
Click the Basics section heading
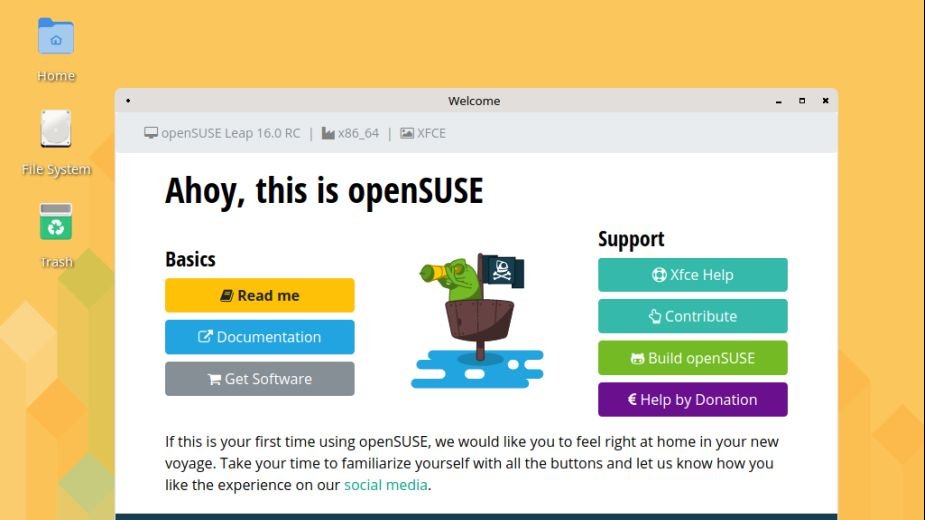190,259
